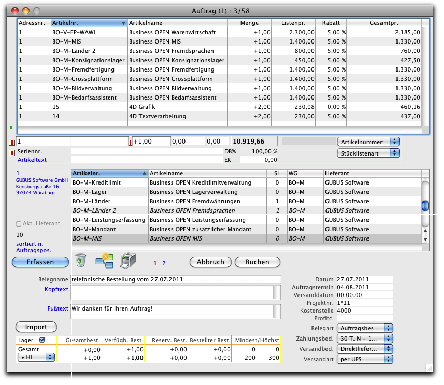Open the Versandart per UPS dropdown
The image size is (444, 385).
(x=365, y=359)
